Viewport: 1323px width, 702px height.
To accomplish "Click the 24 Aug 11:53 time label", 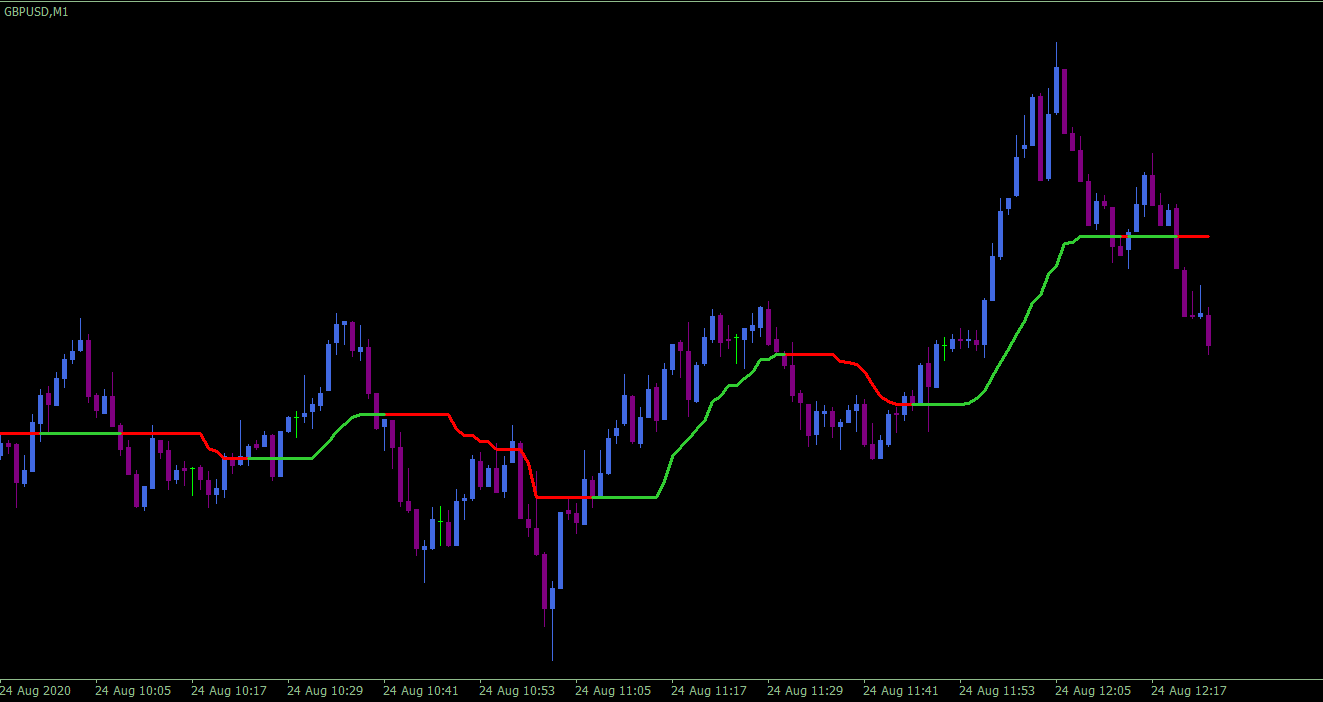I will click(997, 690).
